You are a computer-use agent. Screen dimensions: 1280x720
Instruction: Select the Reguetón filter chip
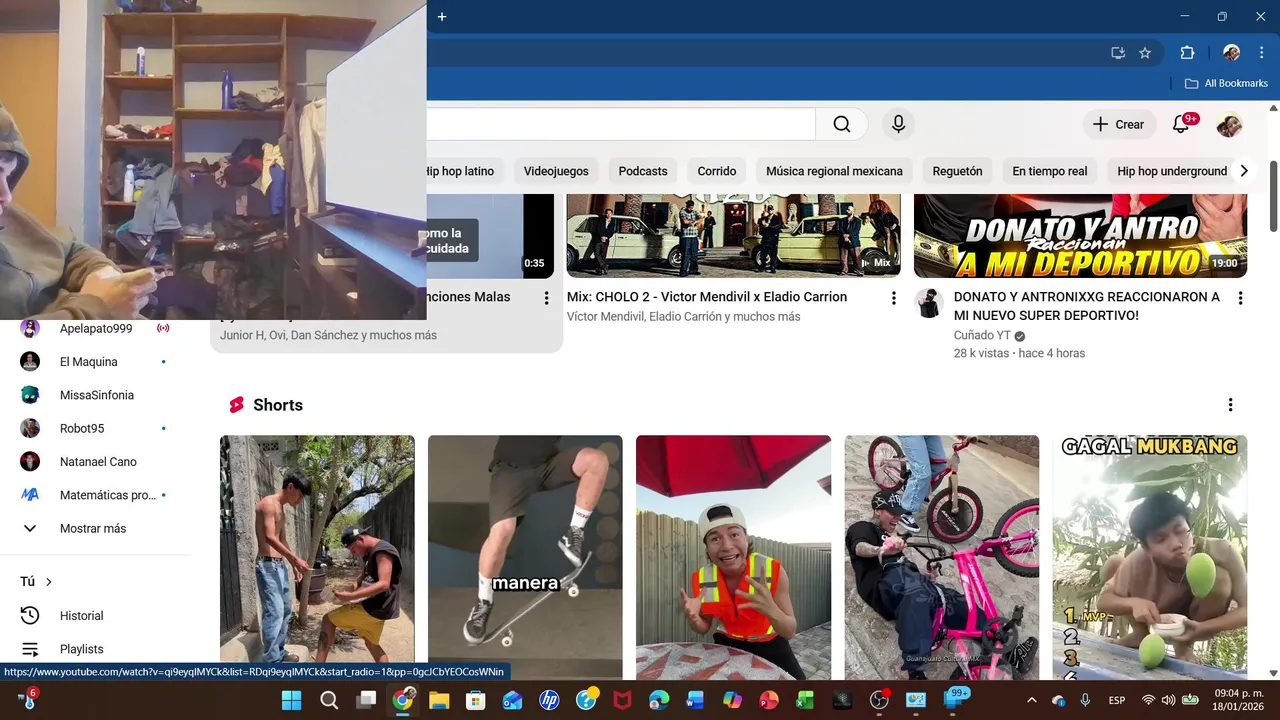(x=957, y=171)
